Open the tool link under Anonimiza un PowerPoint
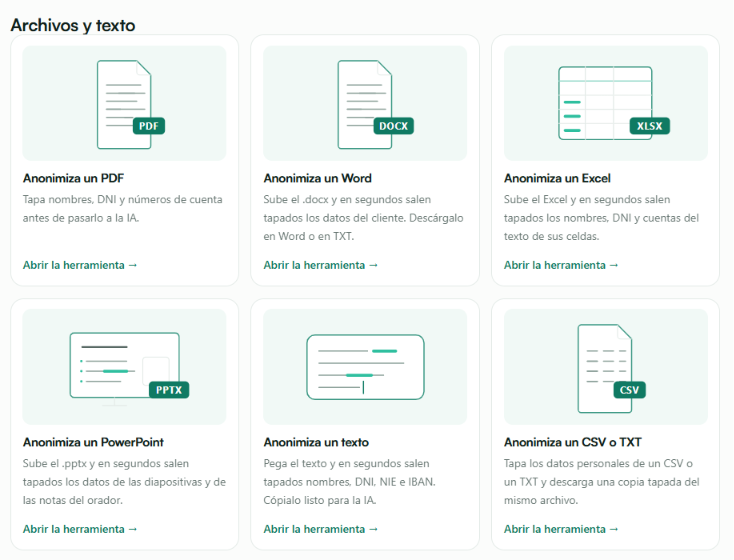 click(80, 529)
